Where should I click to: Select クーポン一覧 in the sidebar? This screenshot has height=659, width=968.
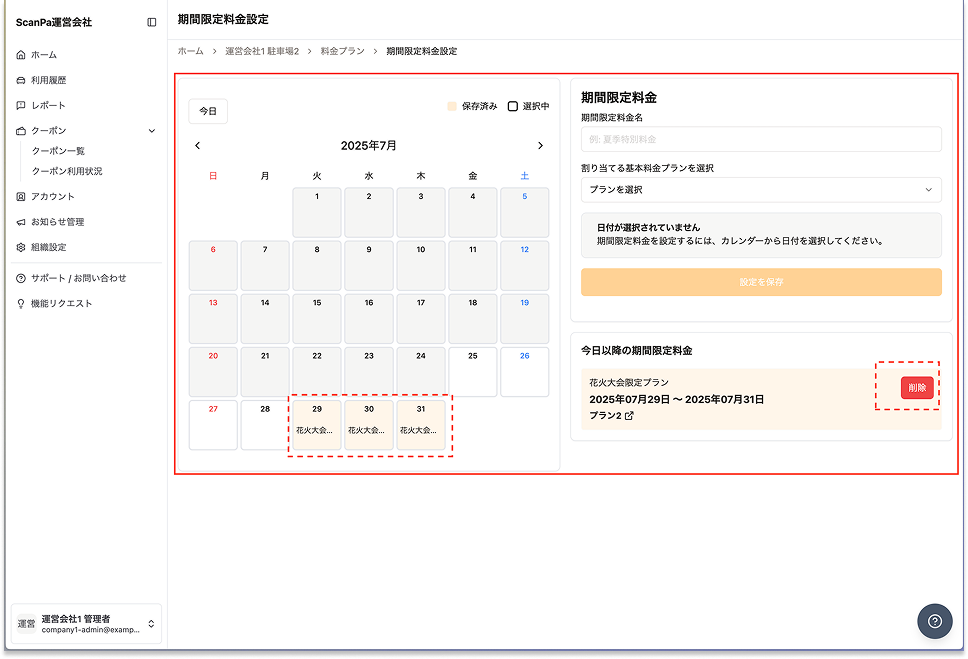click(x=58, y=151)
